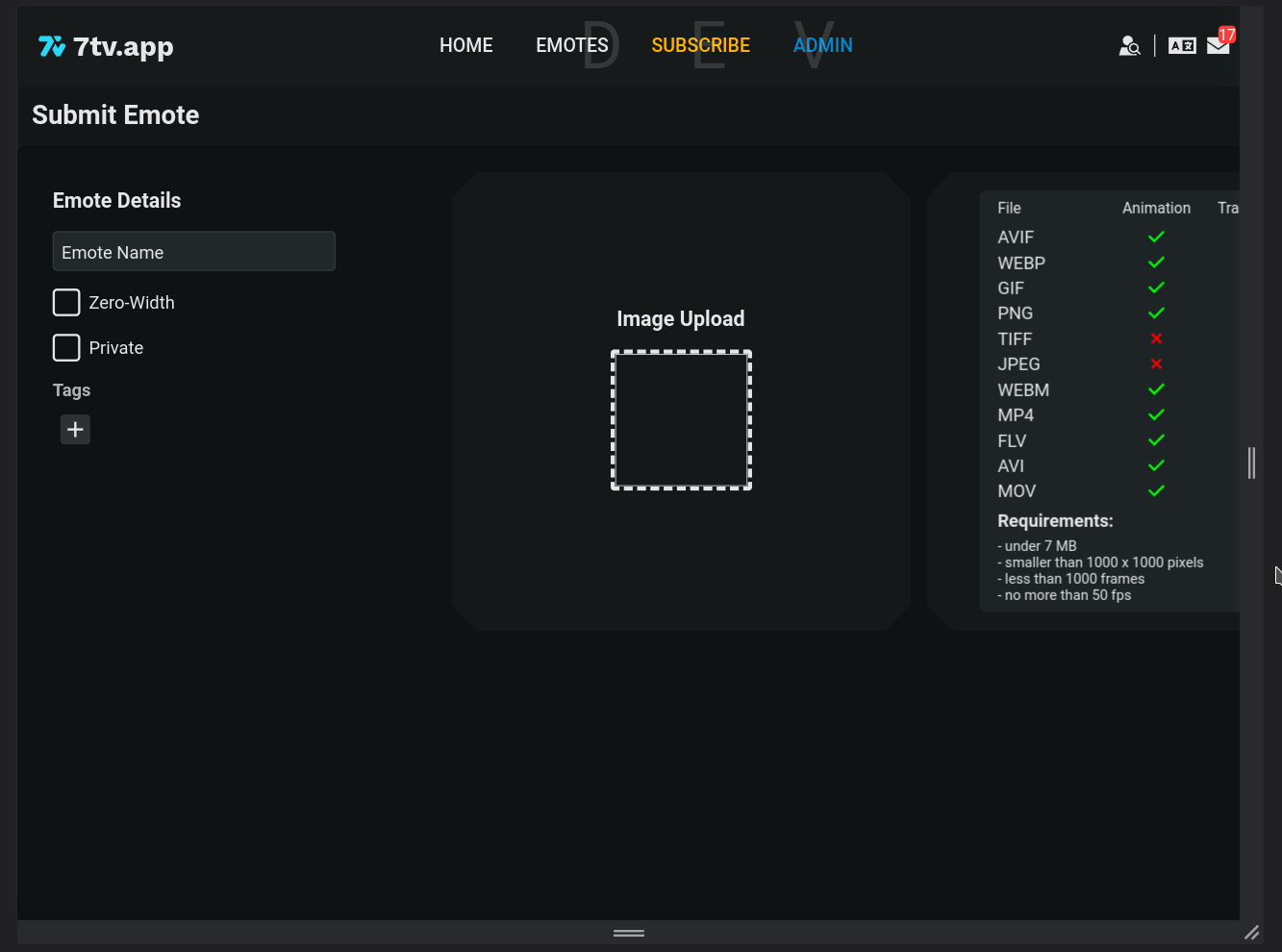The height and width of the screenshot is (952, 1282).
Task: Click the dashed Image Upload box
Action: pos(681,420)
